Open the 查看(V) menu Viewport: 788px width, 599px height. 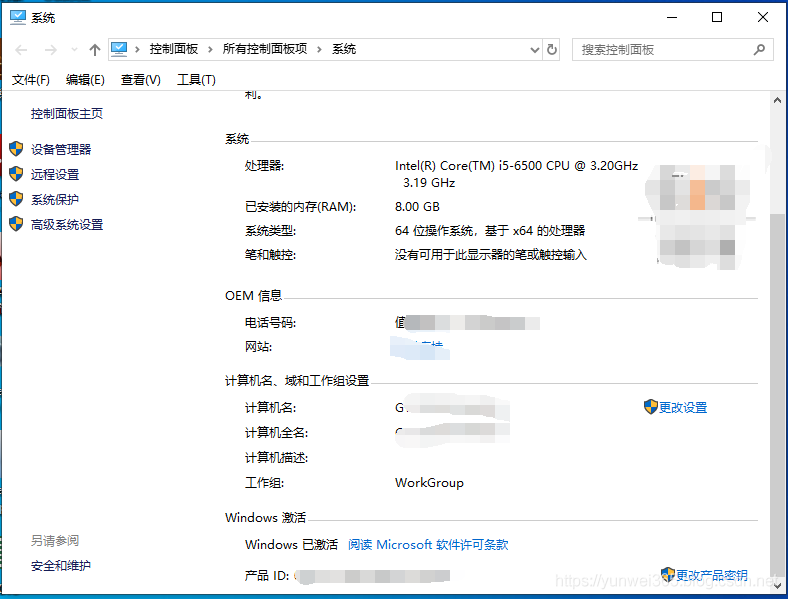pyautogui.click(x=141, y=79)
